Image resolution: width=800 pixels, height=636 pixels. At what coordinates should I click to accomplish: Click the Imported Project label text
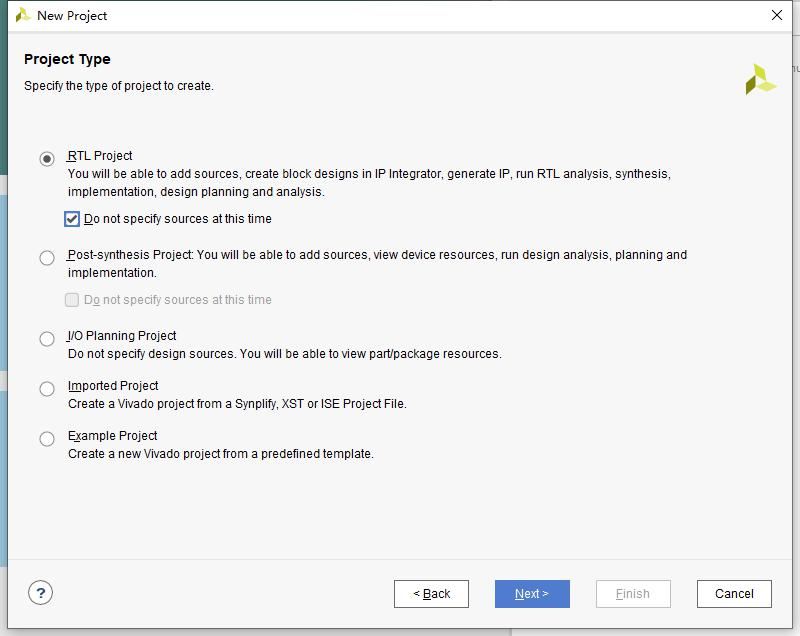pos(113,386)
